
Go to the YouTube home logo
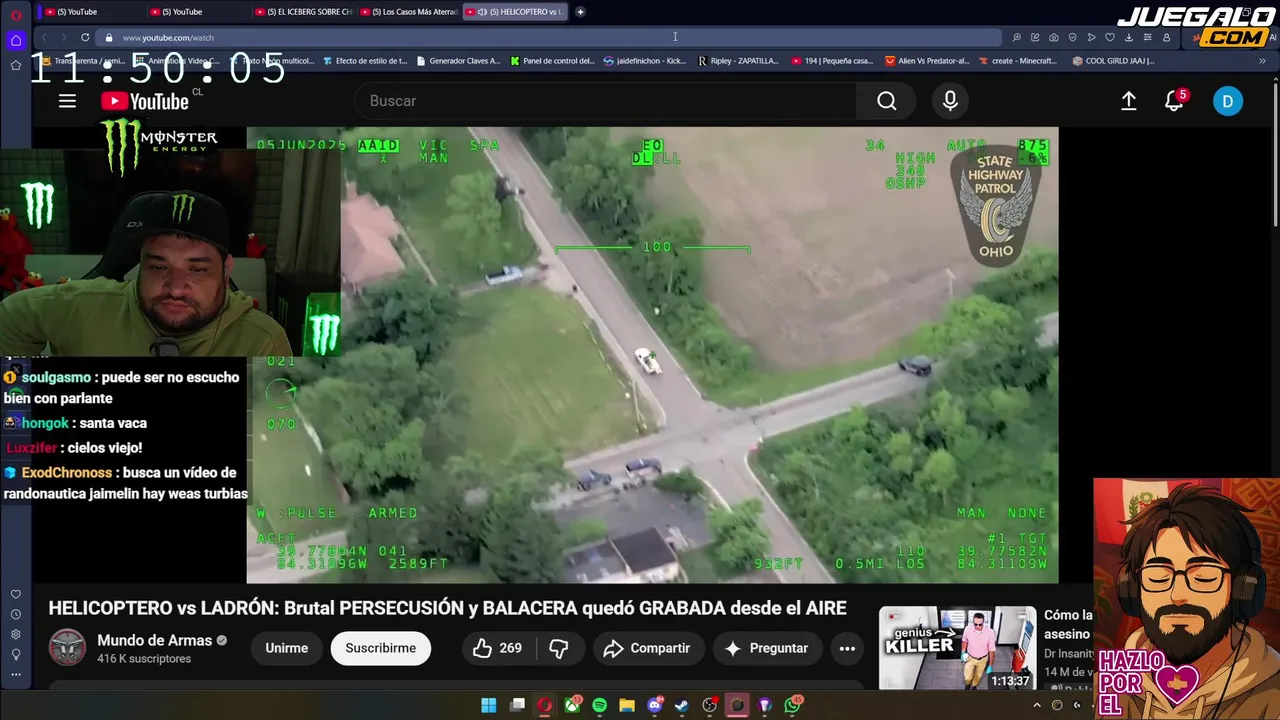145,101
